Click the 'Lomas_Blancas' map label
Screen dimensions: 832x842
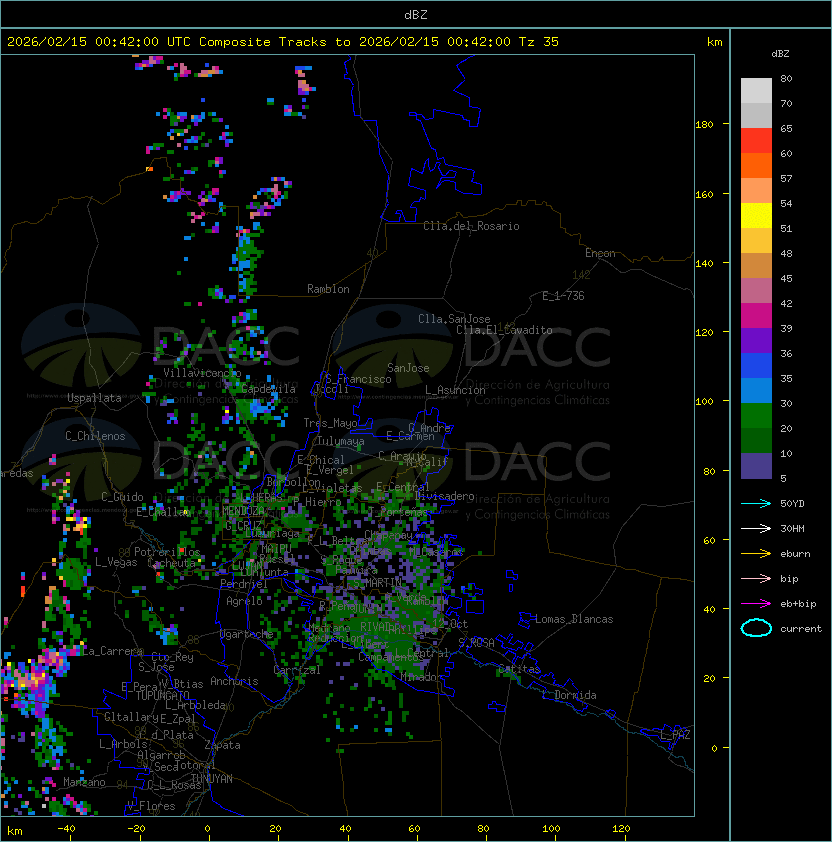coord(574,619)
